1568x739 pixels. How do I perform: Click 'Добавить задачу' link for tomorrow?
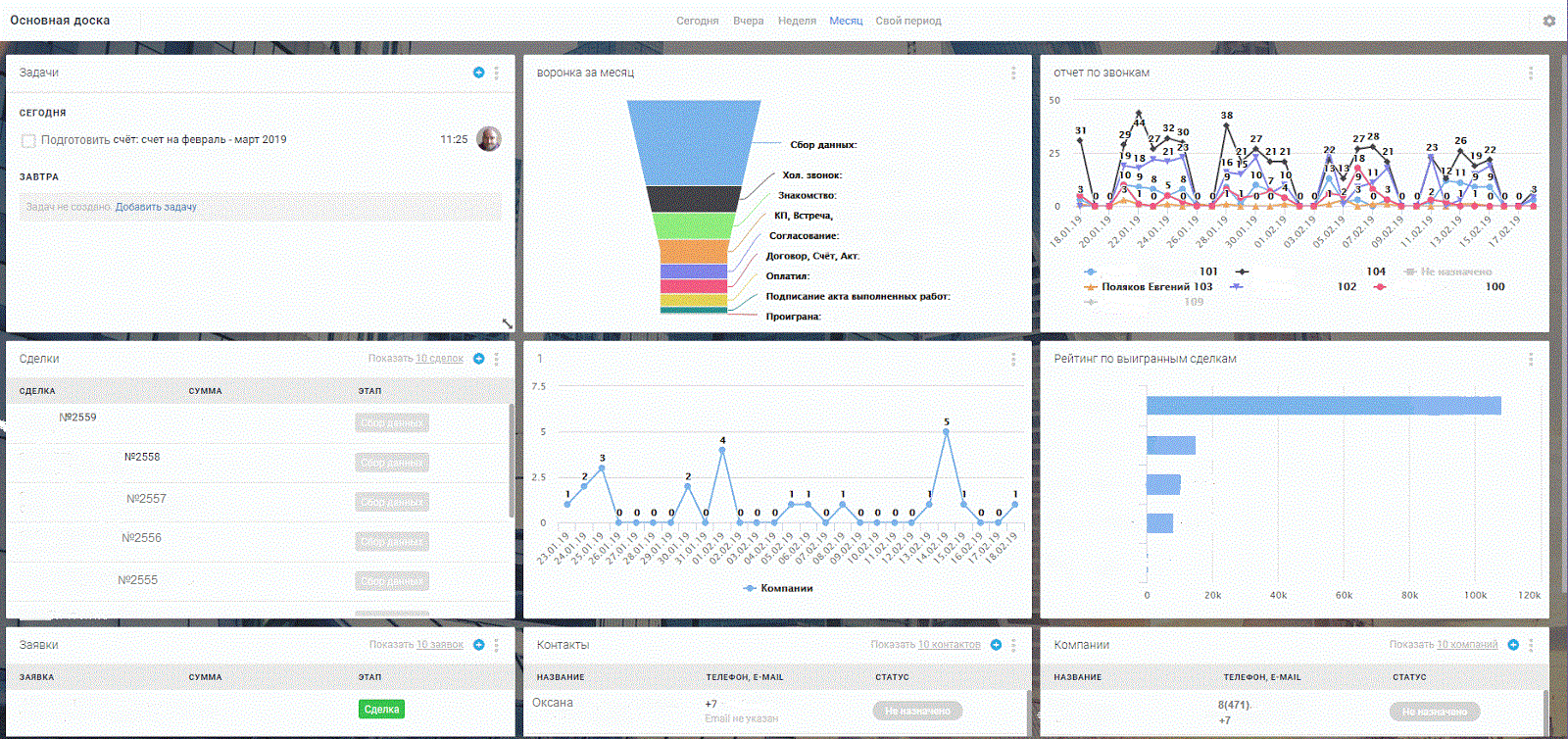(156, 207)
